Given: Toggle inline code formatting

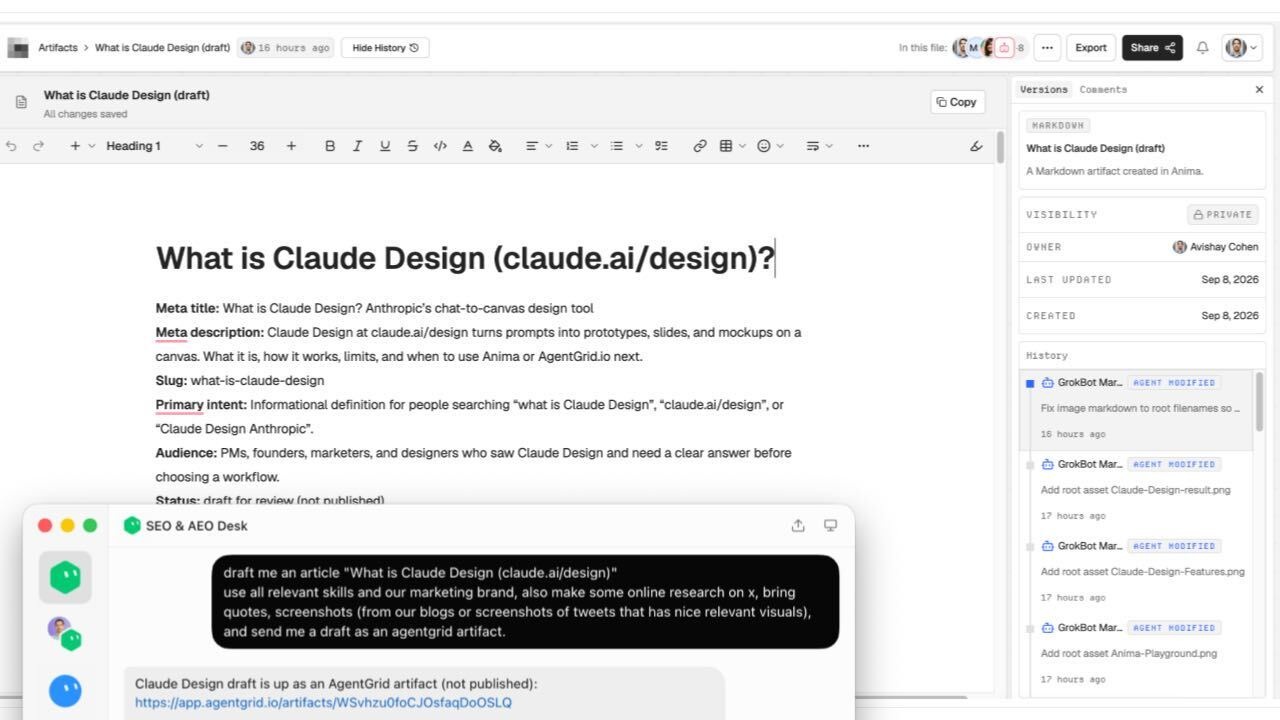Looking at the screenshot, I should point(440,146).
